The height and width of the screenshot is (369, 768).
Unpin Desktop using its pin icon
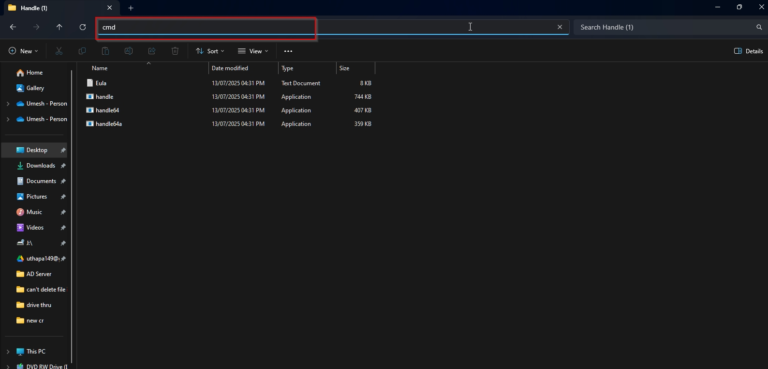63,150
